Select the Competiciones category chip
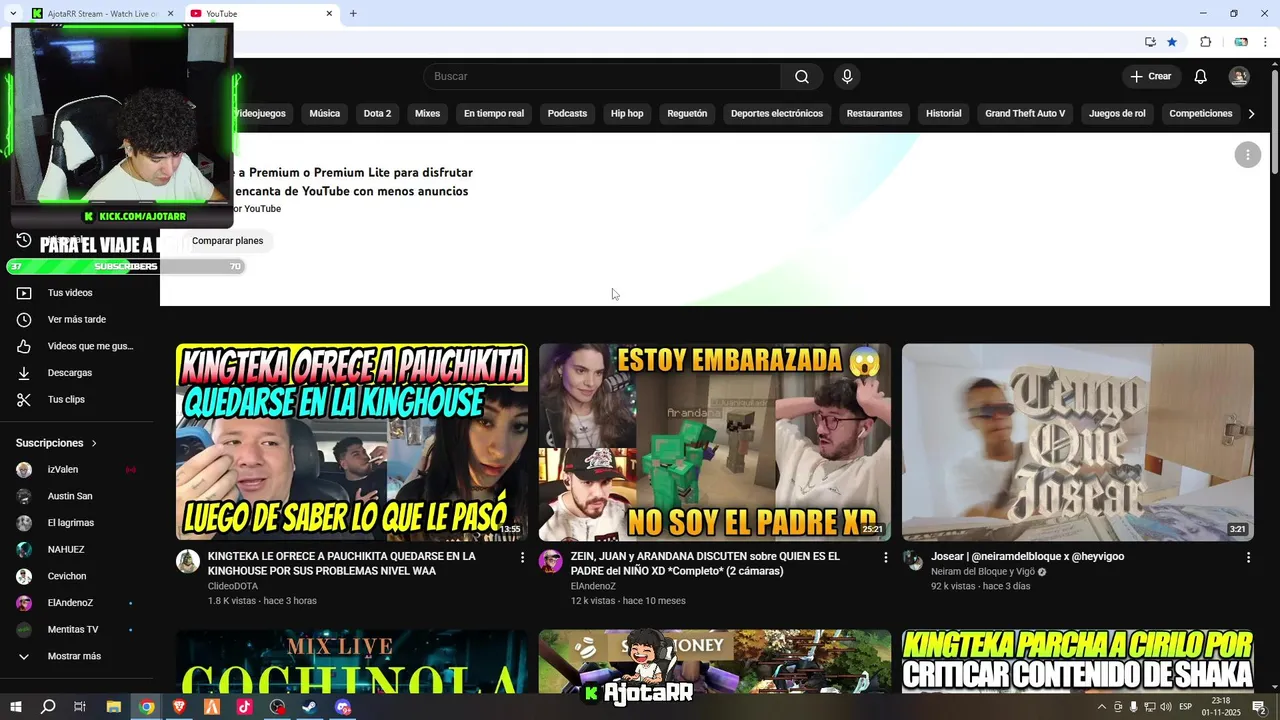Screen dimensions: 1280x720 1200,114
